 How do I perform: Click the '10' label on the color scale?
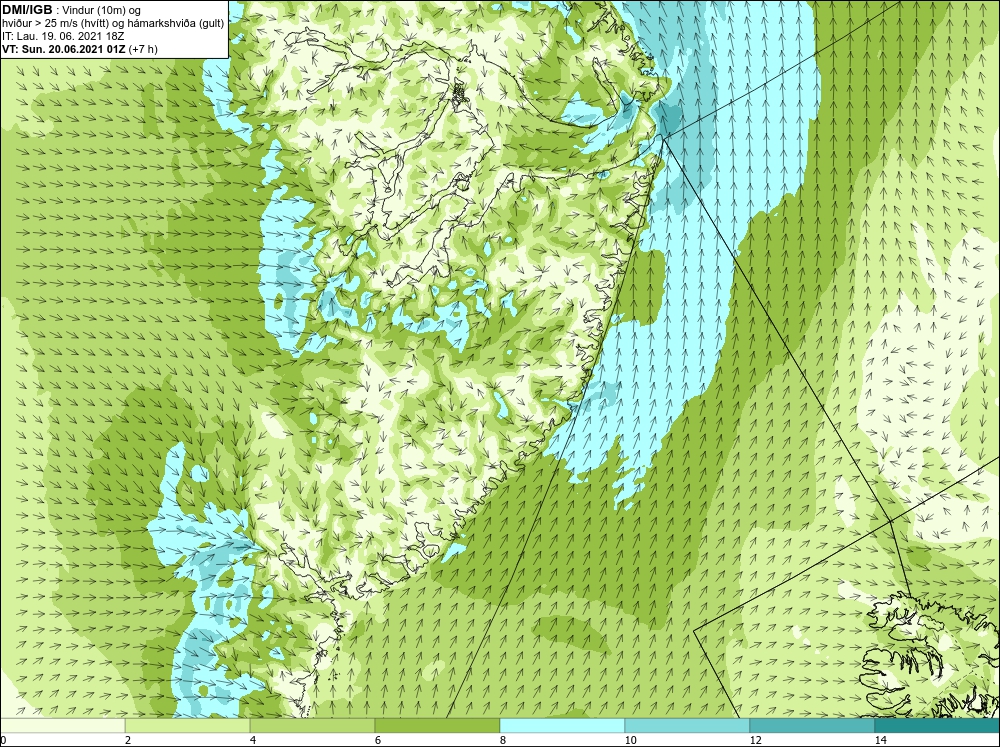[630, 740]
